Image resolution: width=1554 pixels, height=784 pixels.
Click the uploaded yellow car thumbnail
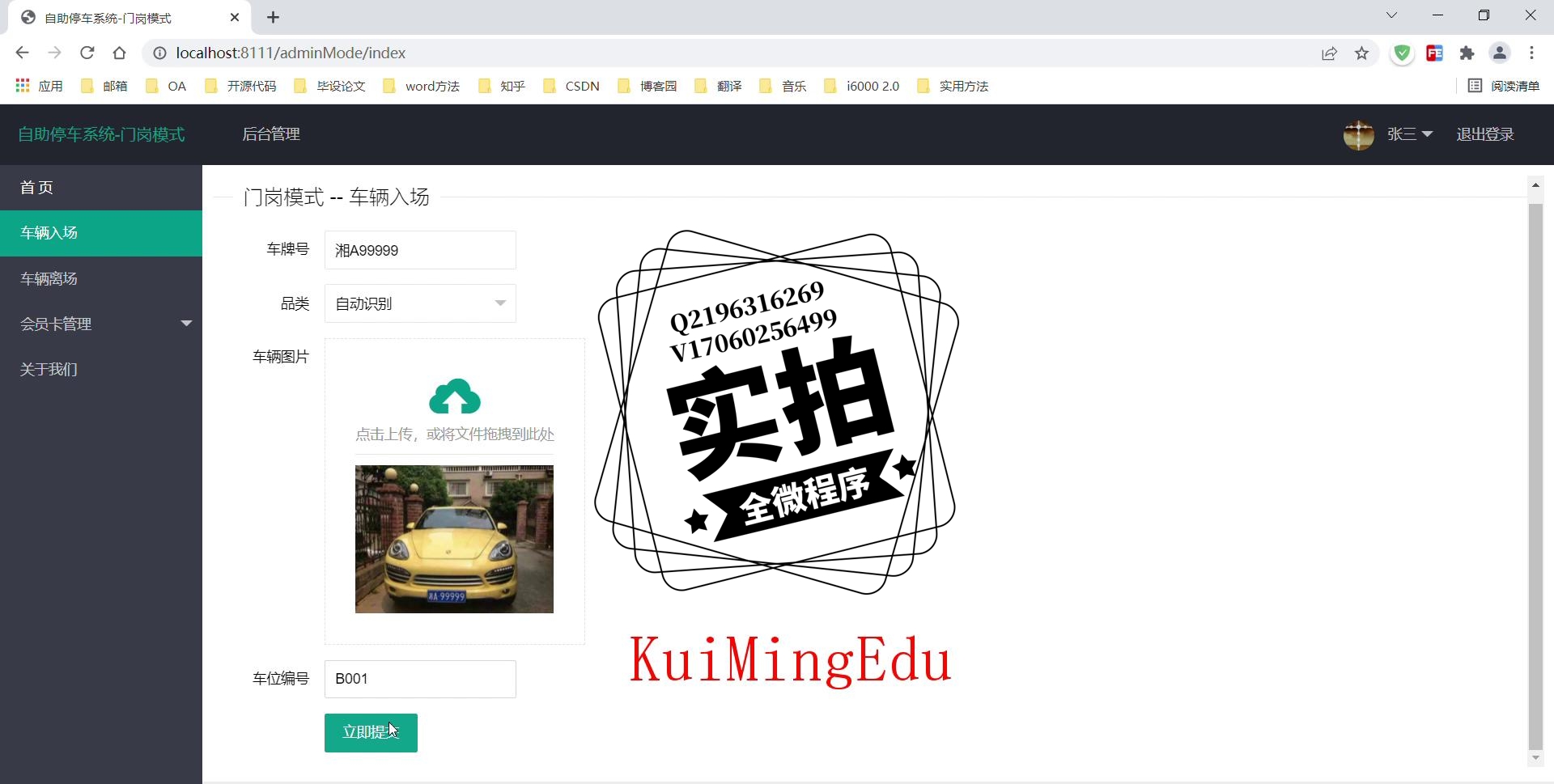coord(454,539)
